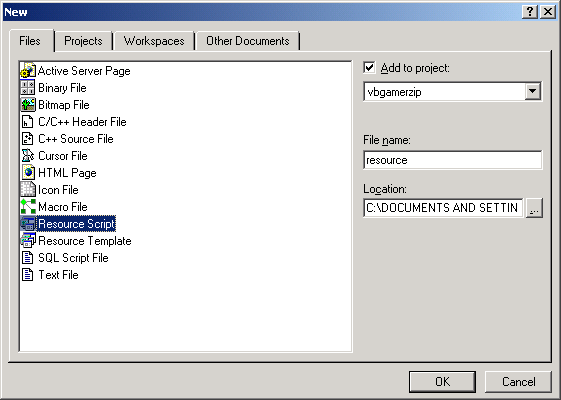Select the Resource Template icon
The width and height of the screenshot is (561, 400).
tap(28, 241)
